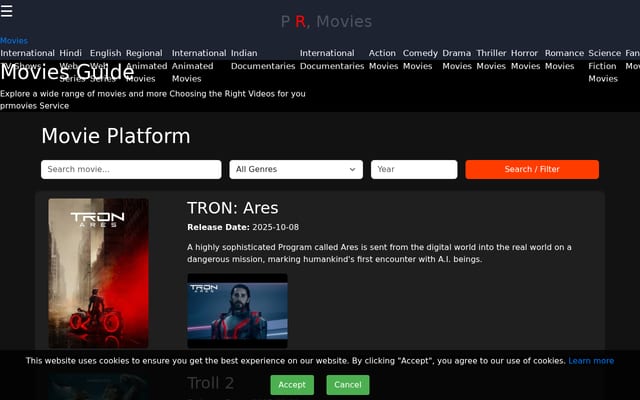
Task: Go to Hindi Web Series category
Action: click(x=72, y=66)
